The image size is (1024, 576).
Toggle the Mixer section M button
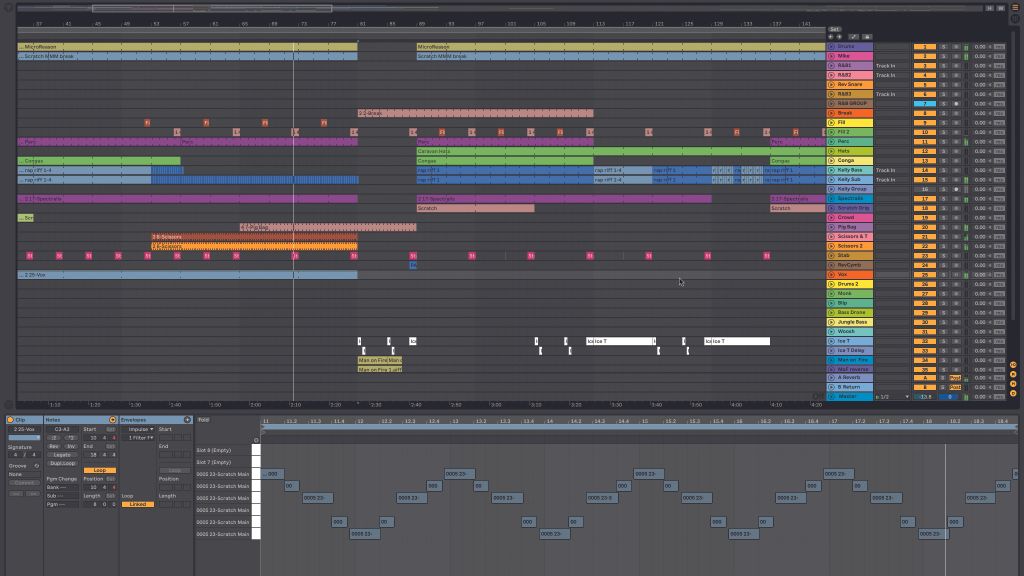click(1014, 384)
